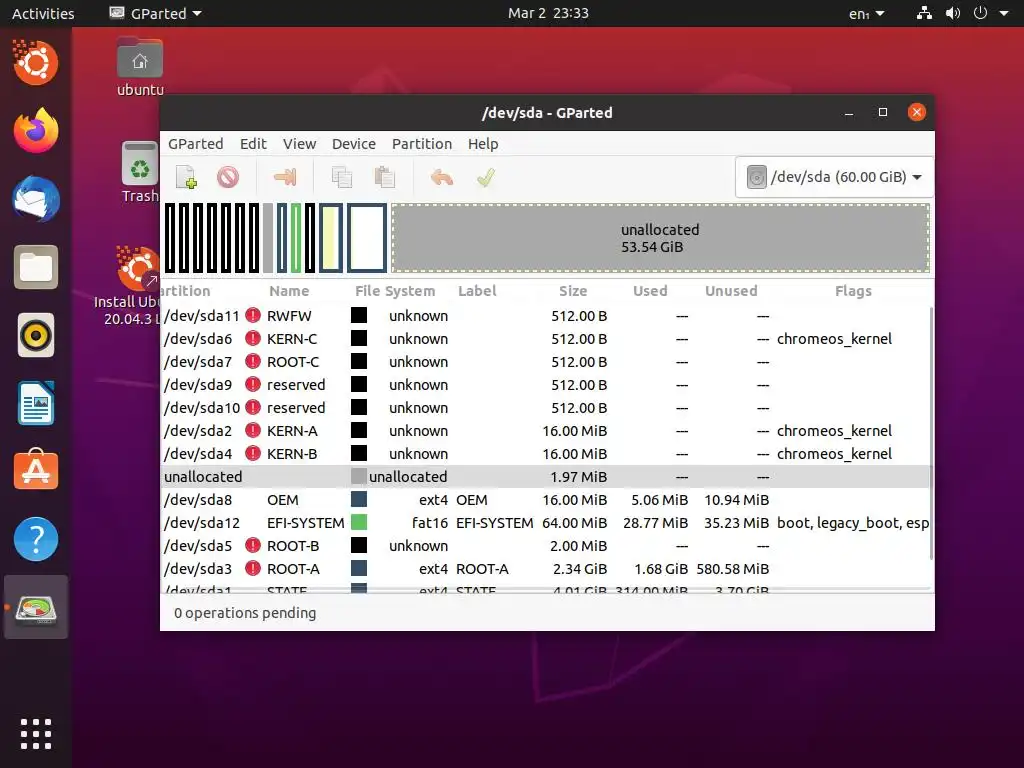
Task: Click the date and time clock
Action: 548,13
